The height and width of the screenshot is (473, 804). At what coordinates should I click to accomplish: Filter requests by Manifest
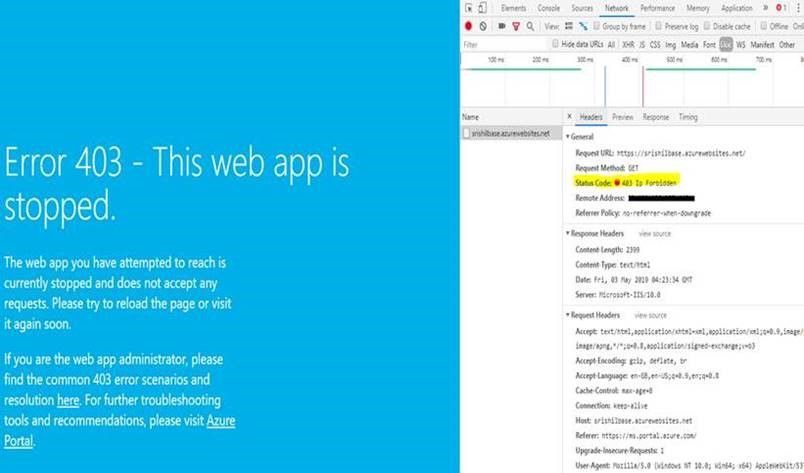[x=762, y=45]
